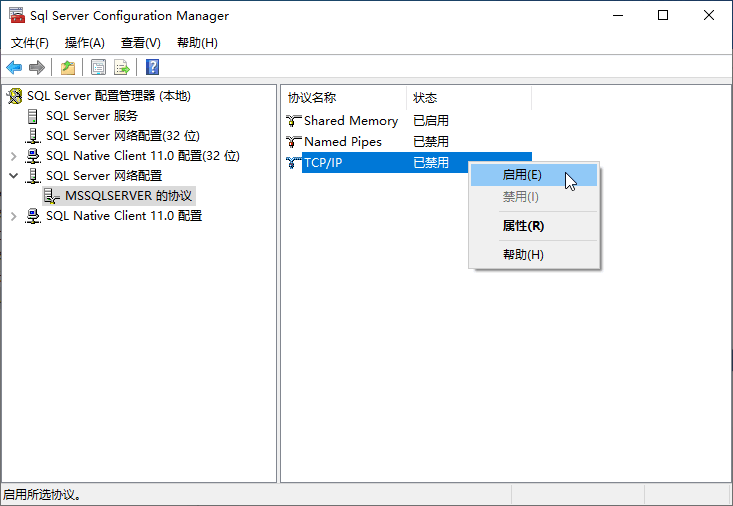Select the SQL Server 网络配置 label
Screen dimensions: 733x506
coord(104,176)
